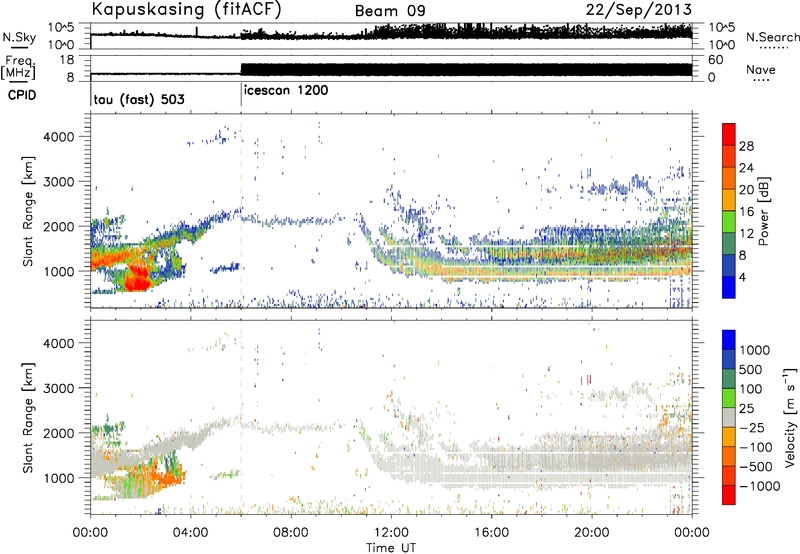Viewport: 800px width, 554px height.
Task: Pick the light green 12–16 Power color segment
Action: 729,221
